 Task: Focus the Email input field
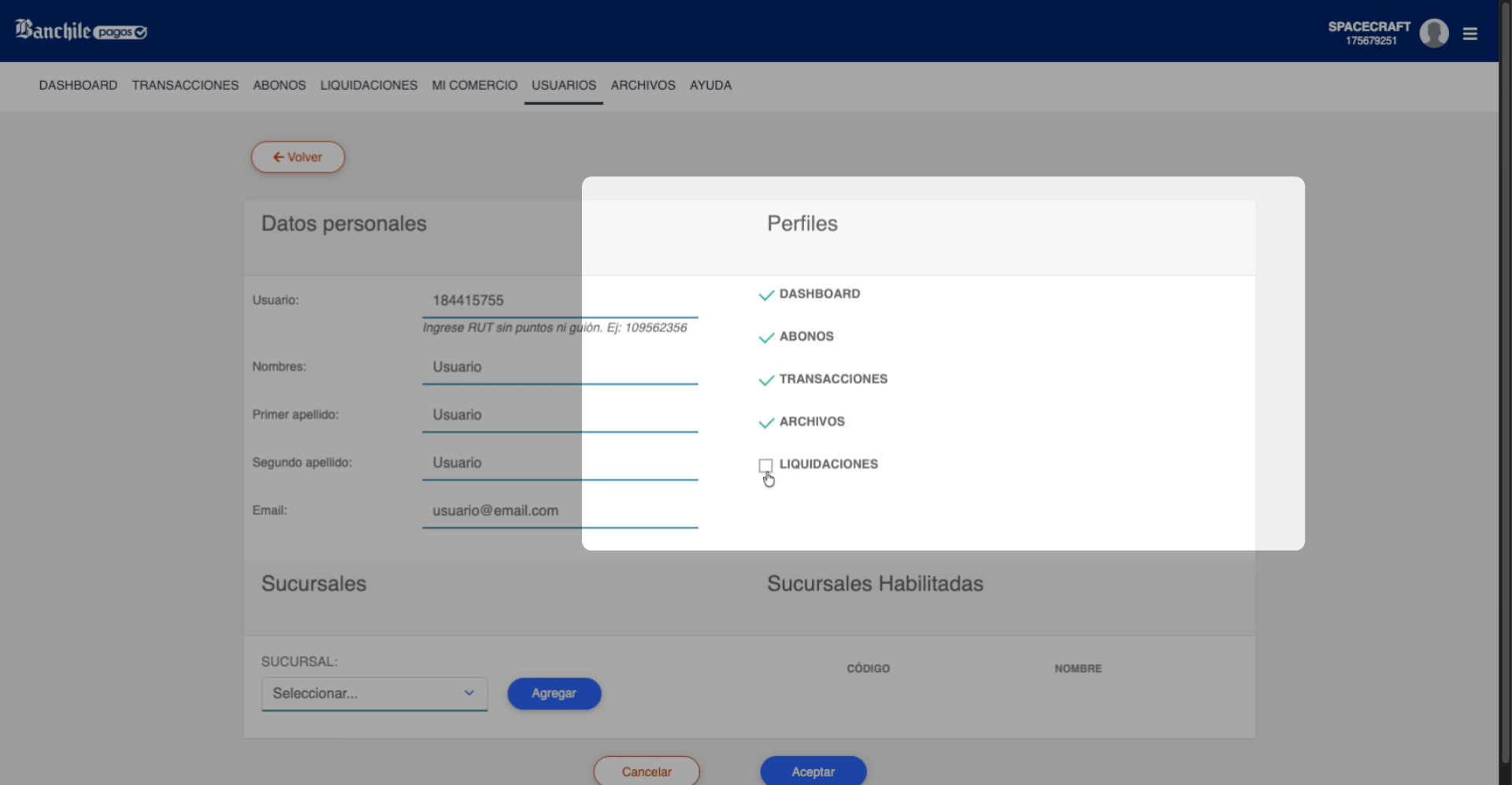click(560, 512)
